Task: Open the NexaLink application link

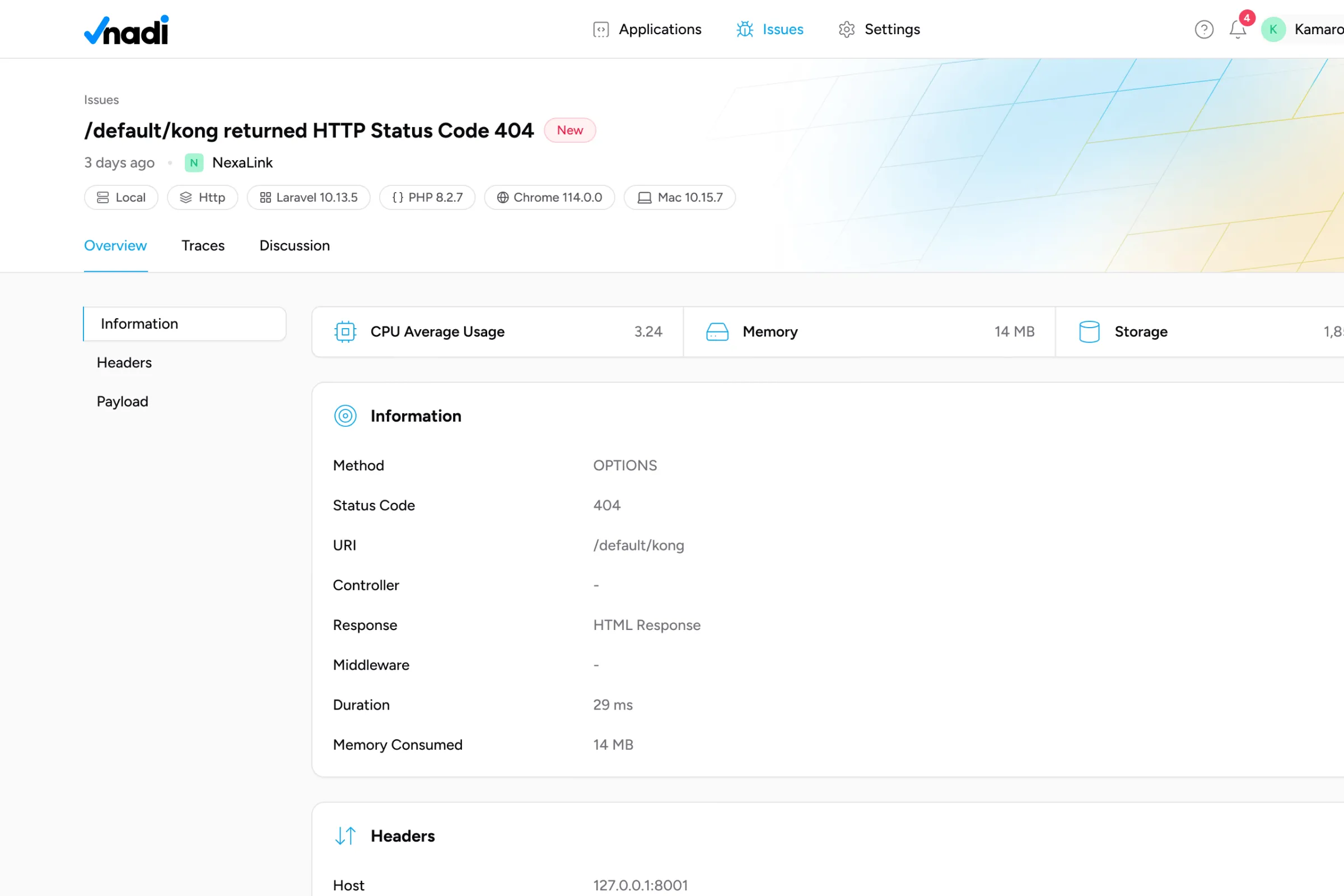Action: (242, 163)
